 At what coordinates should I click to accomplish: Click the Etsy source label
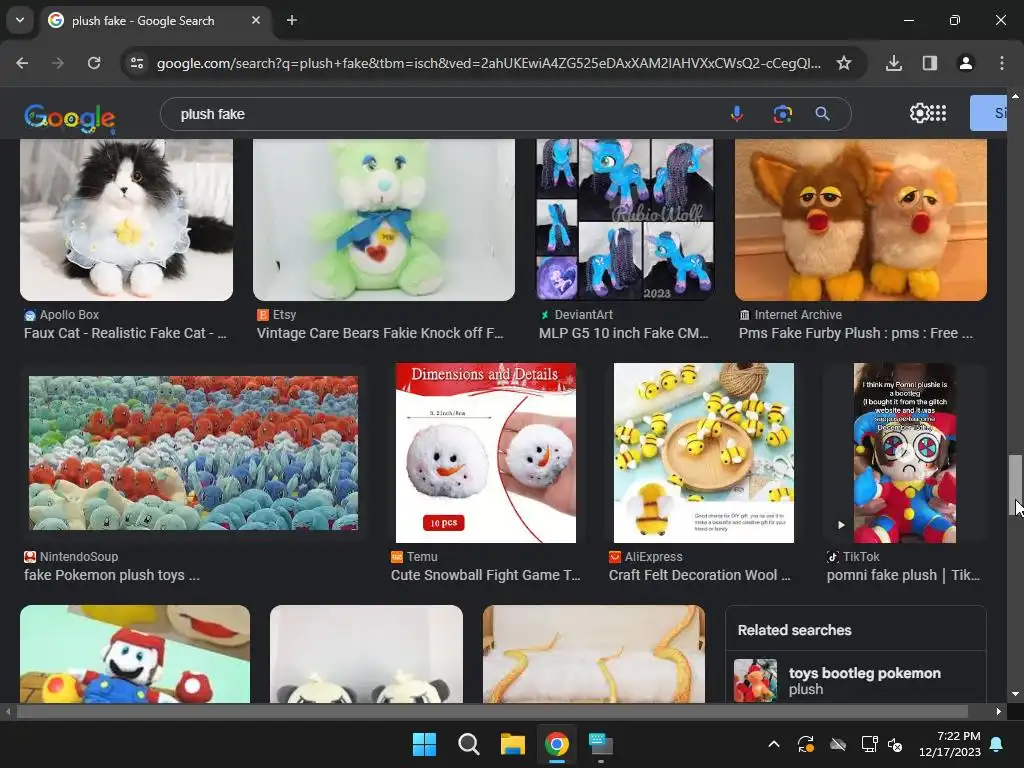coord(284,315)
